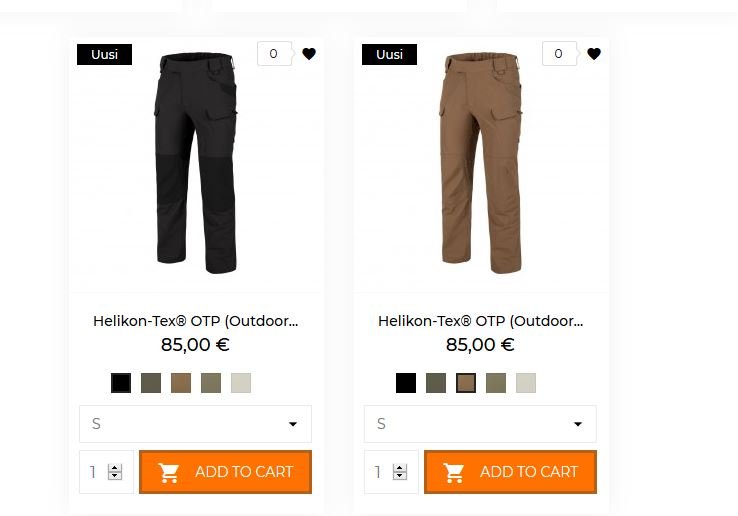Open black Helikon-Tex OTP product title link
Viewport: 738px width, 516px height.
pos(195,321)
